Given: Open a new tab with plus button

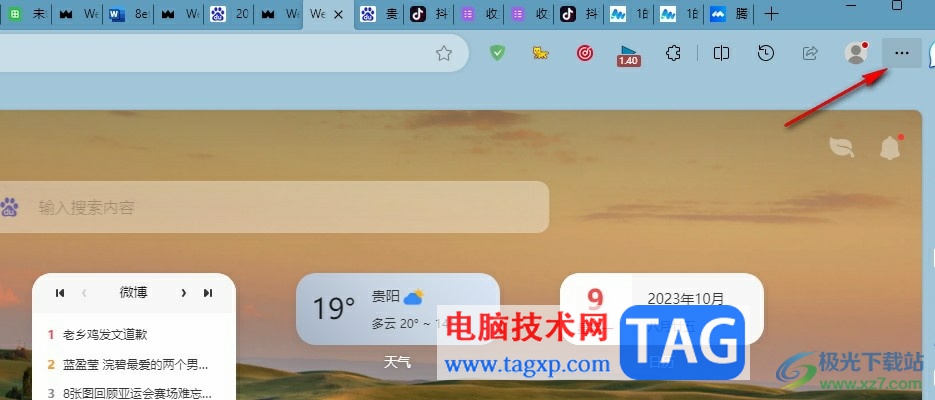Looking at the screenshot, I should (x=772, y=14).
